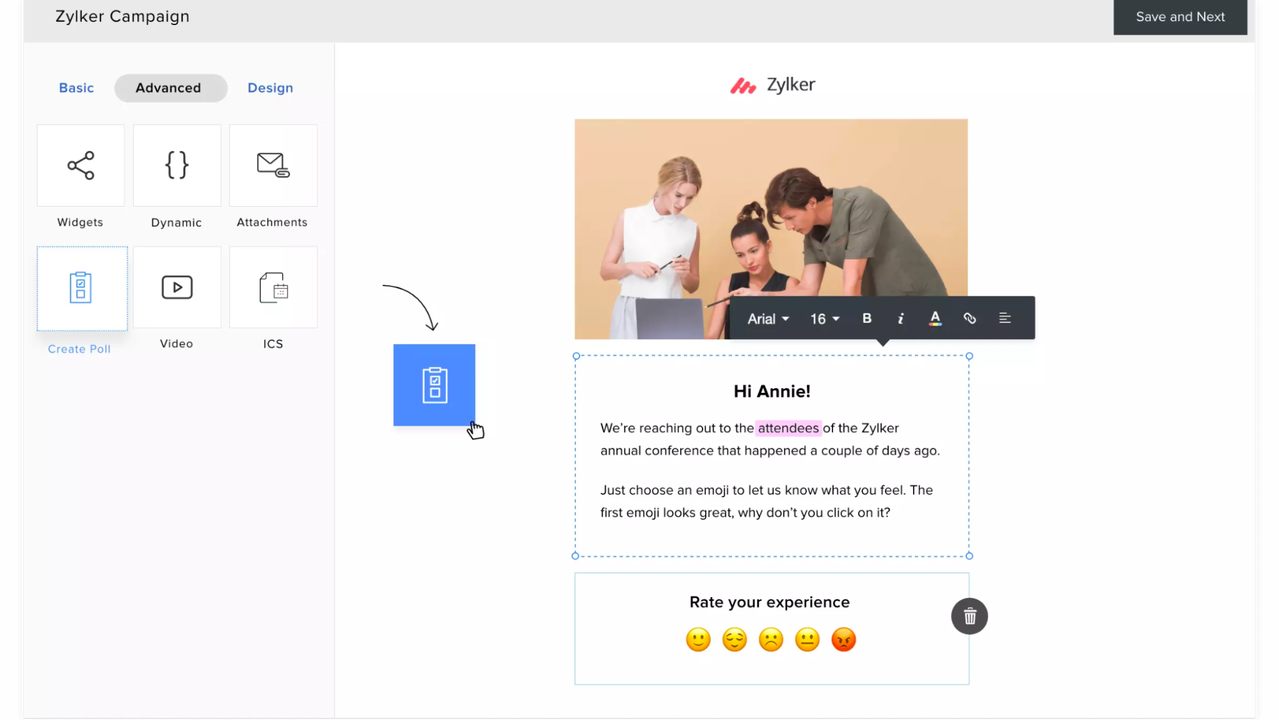Open the Arial font family dropdown
Viewport: 1279px width, 720px height.
tap(768, 318)
